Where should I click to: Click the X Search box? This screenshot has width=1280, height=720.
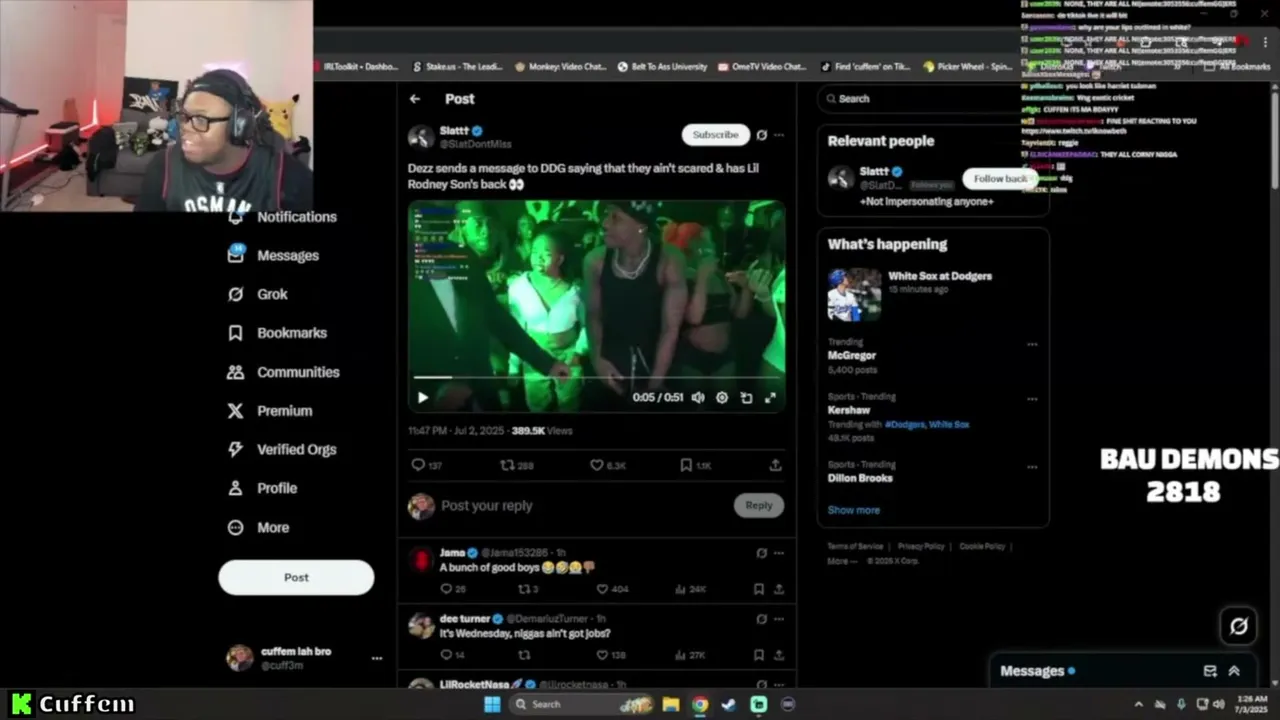pyautogui.click(x=932, y=99)
